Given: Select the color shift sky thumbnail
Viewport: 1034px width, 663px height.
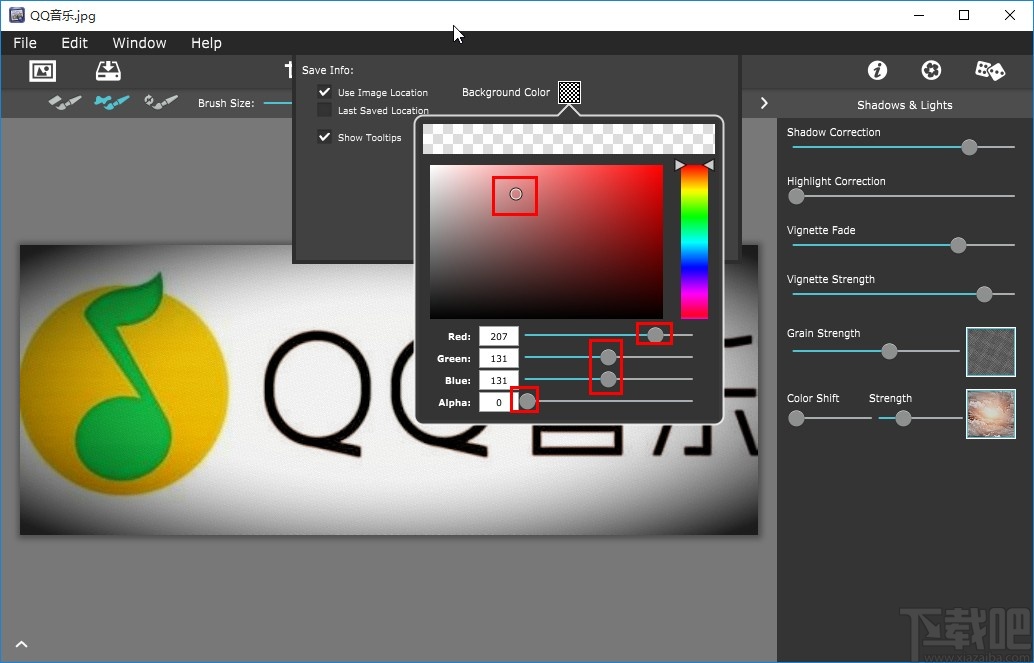Looking at the screenshot, I should point(990,414).
